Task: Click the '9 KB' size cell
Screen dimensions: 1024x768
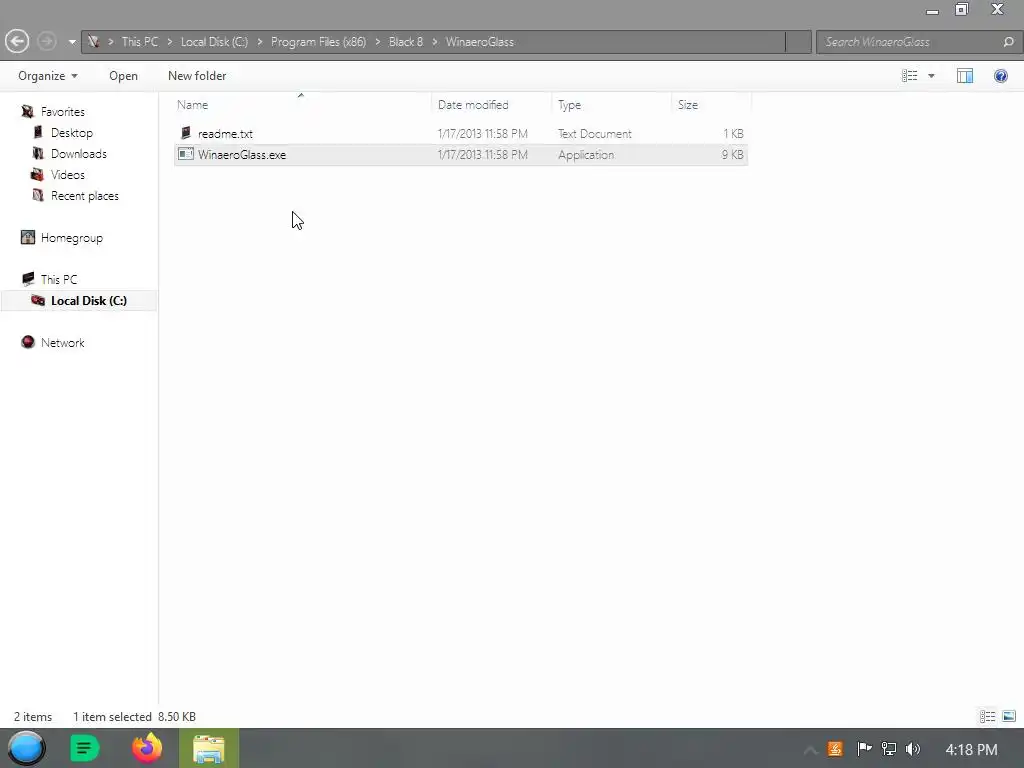Action: pos(733,155)
